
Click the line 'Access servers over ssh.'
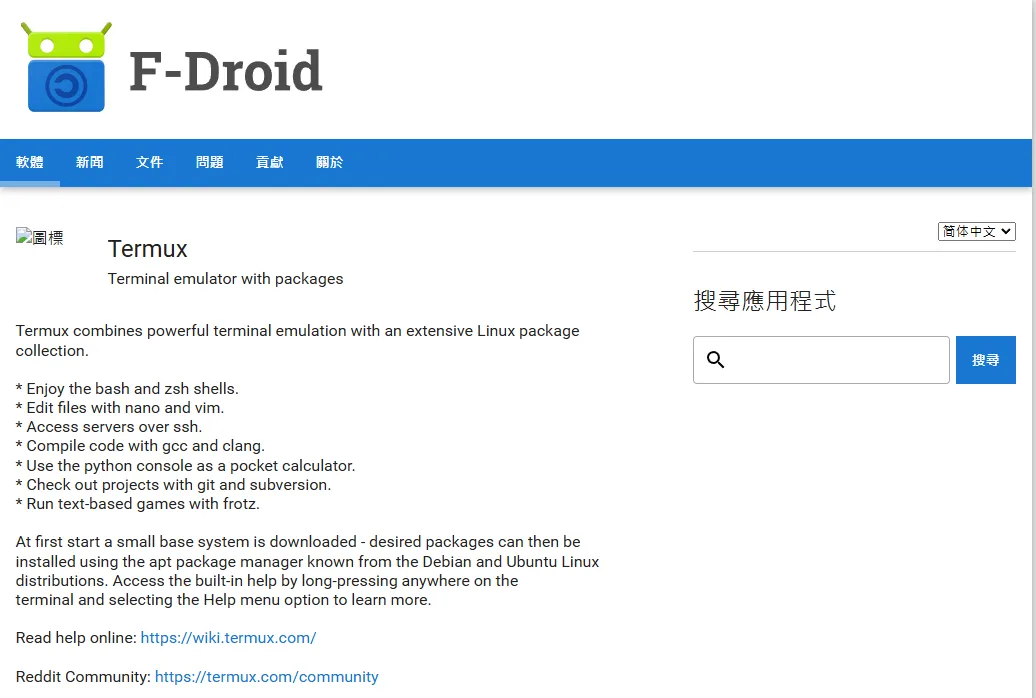pos(109,427)
